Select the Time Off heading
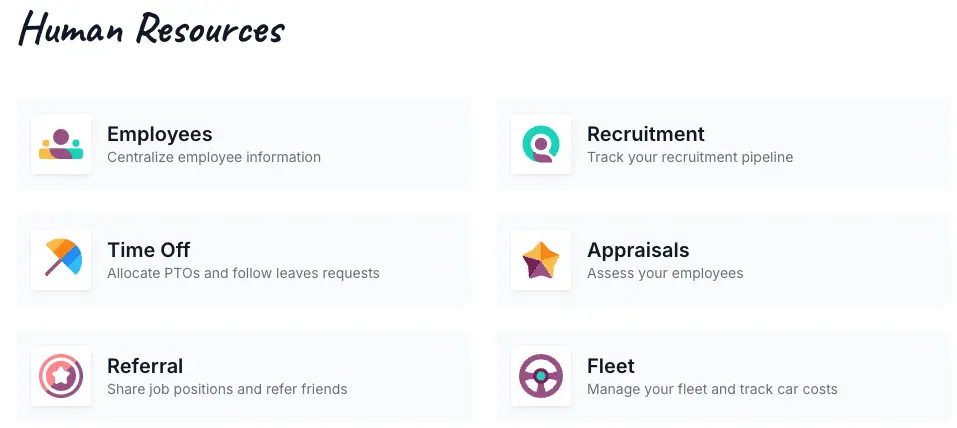Screen dimensions: 957x428 point(148,250)
